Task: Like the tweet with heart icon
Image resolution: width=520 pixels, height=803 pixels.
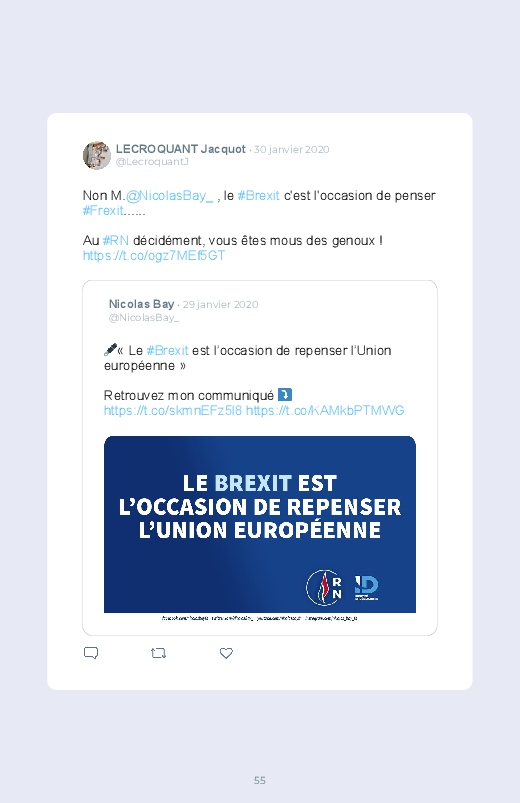Action: coord(226,653)
